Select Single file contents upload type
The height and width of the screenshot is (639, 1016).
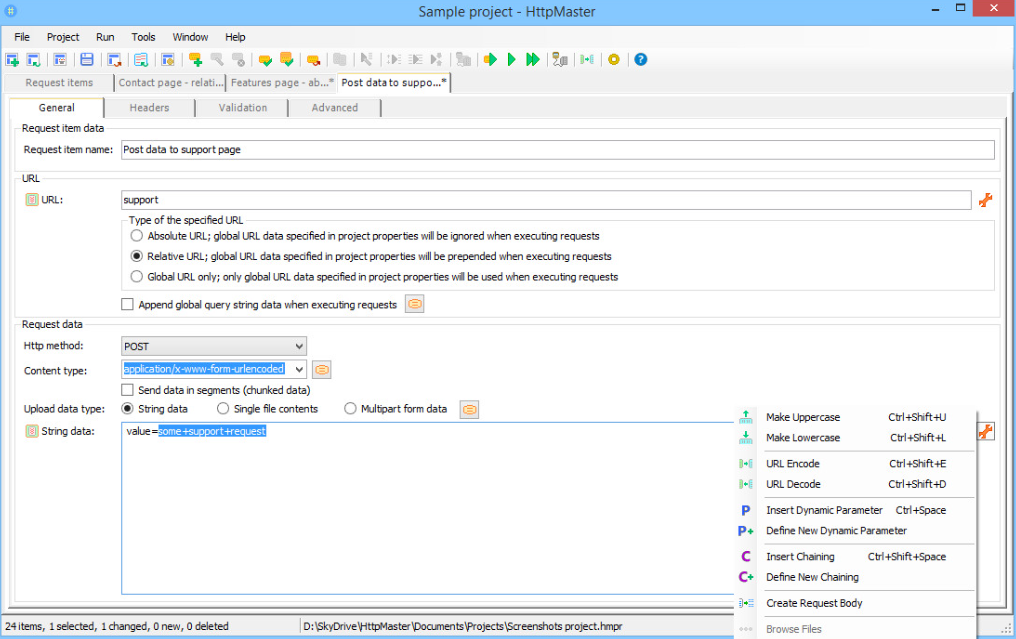[x=223, y=409]
